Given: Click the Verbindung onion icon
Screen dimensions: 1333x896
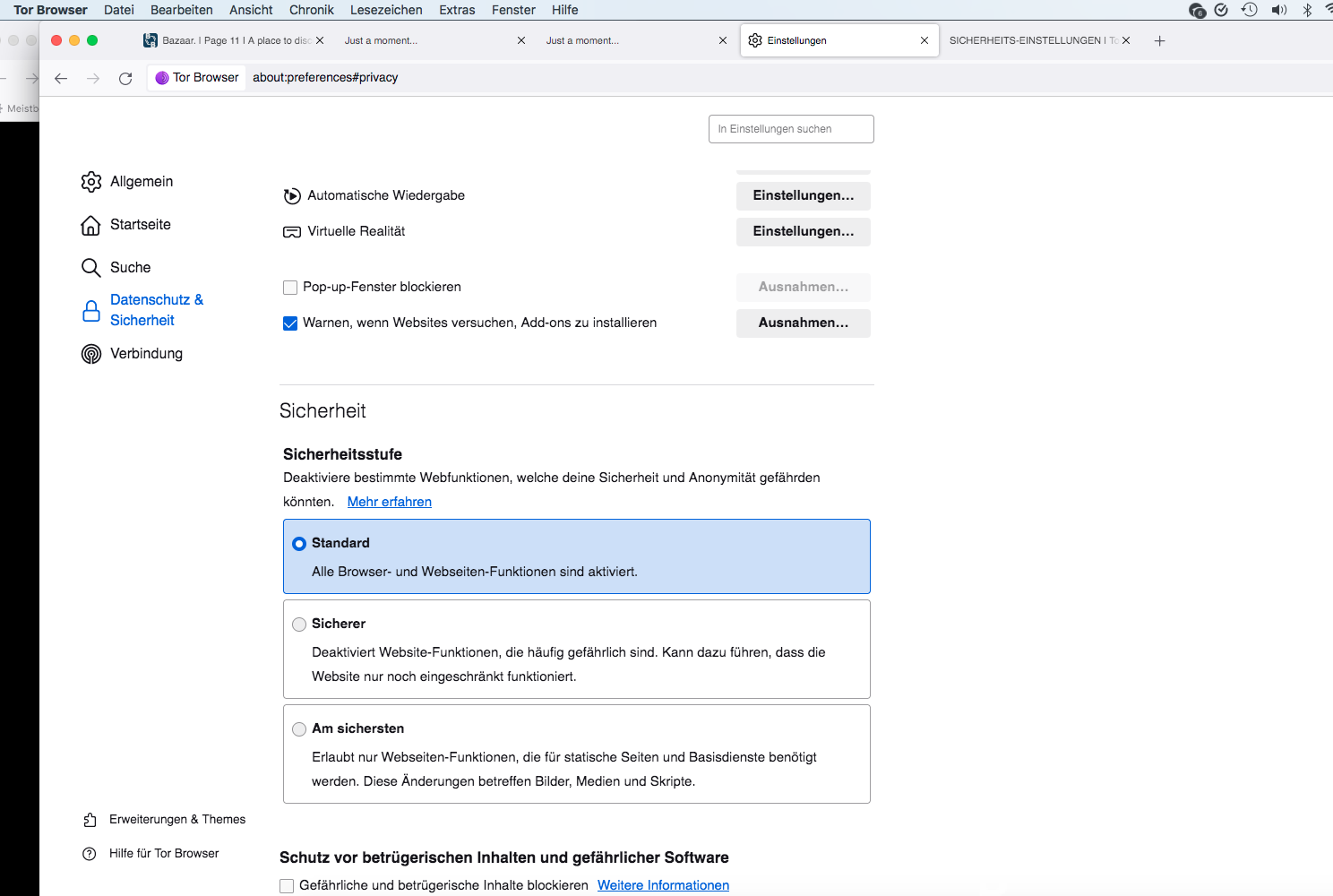Looking at the screenshot, I should (91, 354).
